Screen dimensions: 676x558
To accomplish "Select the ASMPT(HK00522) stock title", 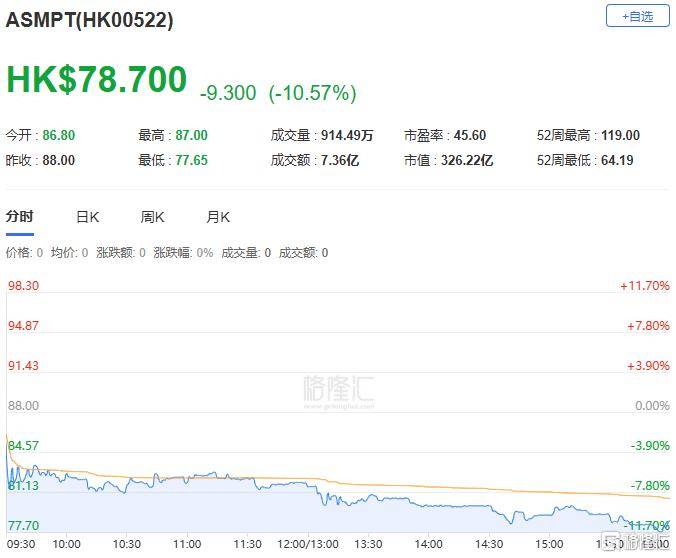I will (90, 20).
